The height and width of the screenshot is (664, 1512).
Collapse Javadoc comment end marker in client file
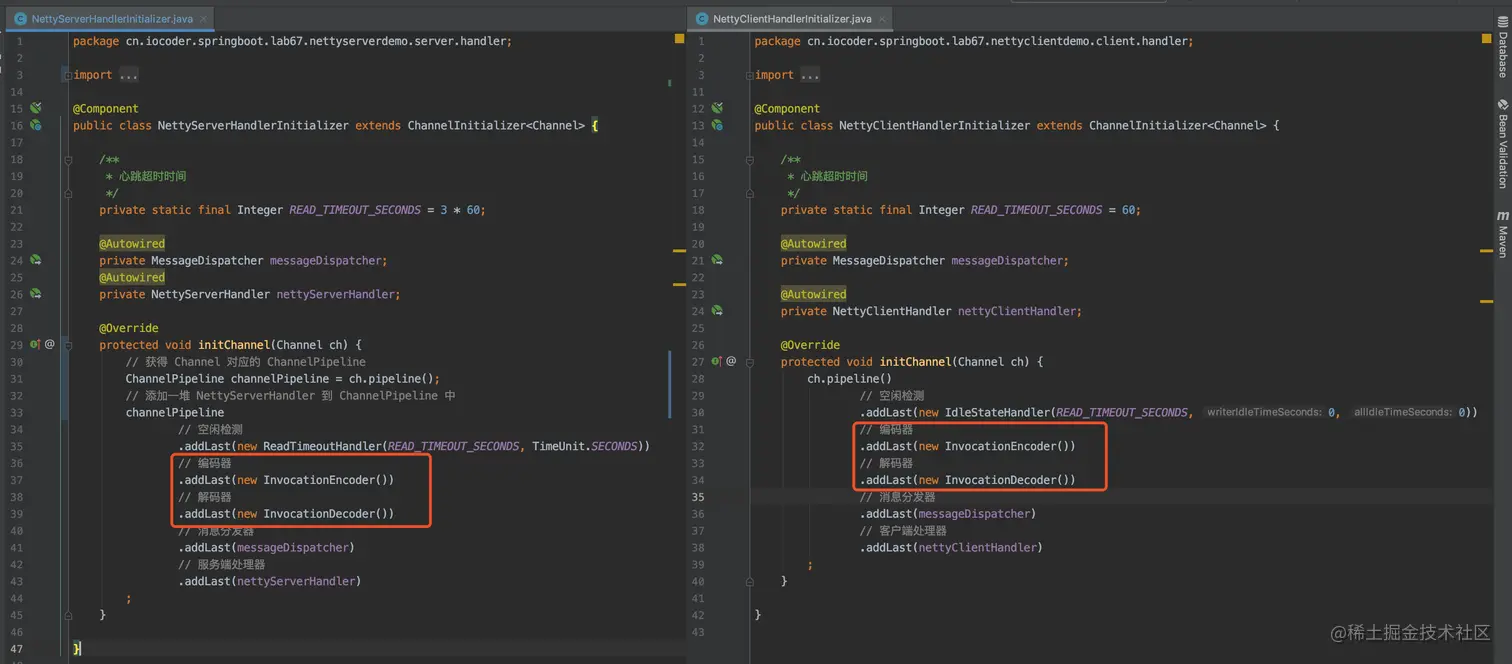click(x=749, y=193)
